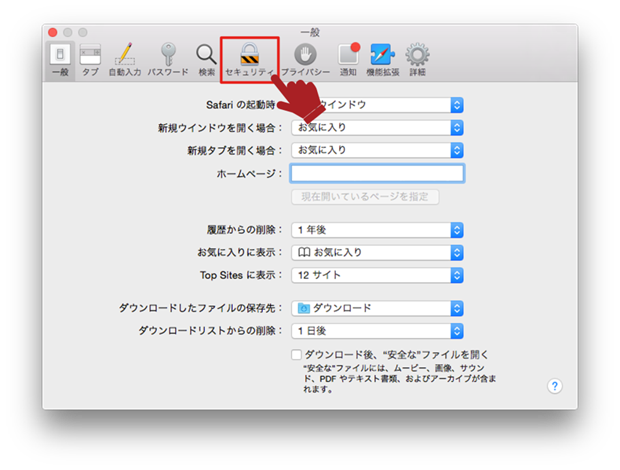Close the preferences window with red button
Image resolution: width=620 pixels, height=470 pixels.
(x=53, y=32)
